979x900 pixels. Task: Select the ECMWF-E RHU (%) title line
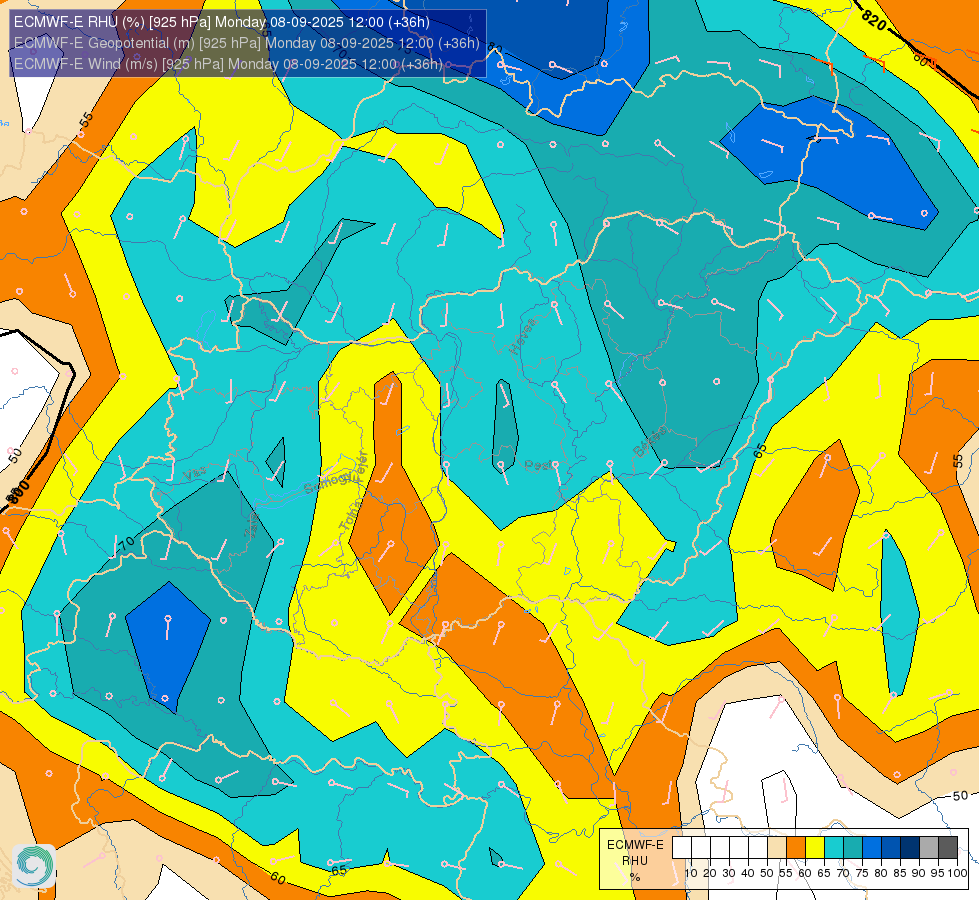[222, 22]
